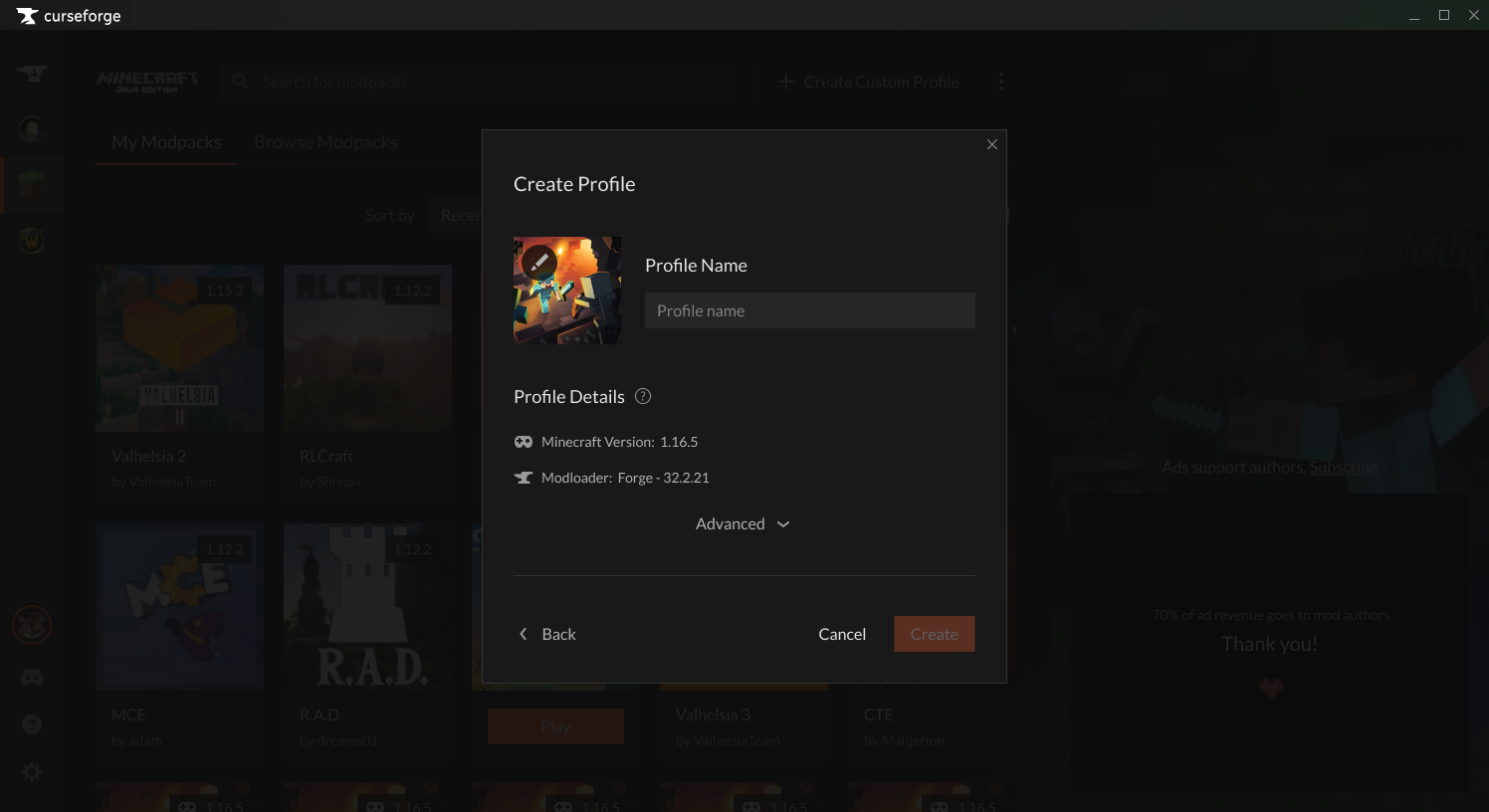Select the profile thumbnail image
Viewport: 1489px width, 812px height.
pos(567,291)
